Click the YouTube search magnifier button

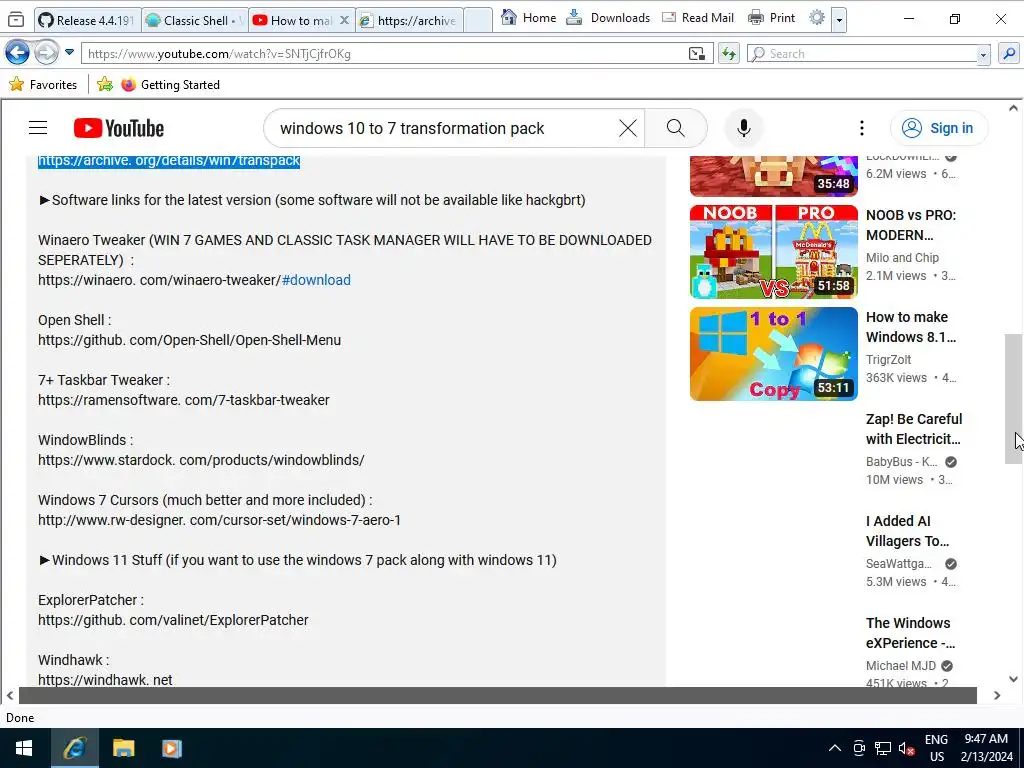(676, 128)
